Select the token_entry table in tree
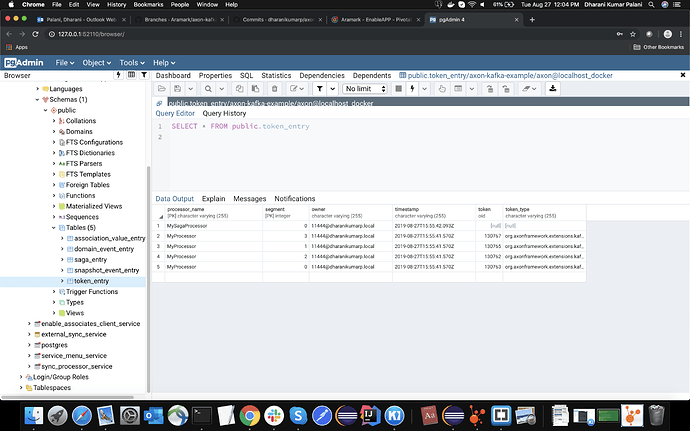The image size is (690, 431). (x=92, y=281)
